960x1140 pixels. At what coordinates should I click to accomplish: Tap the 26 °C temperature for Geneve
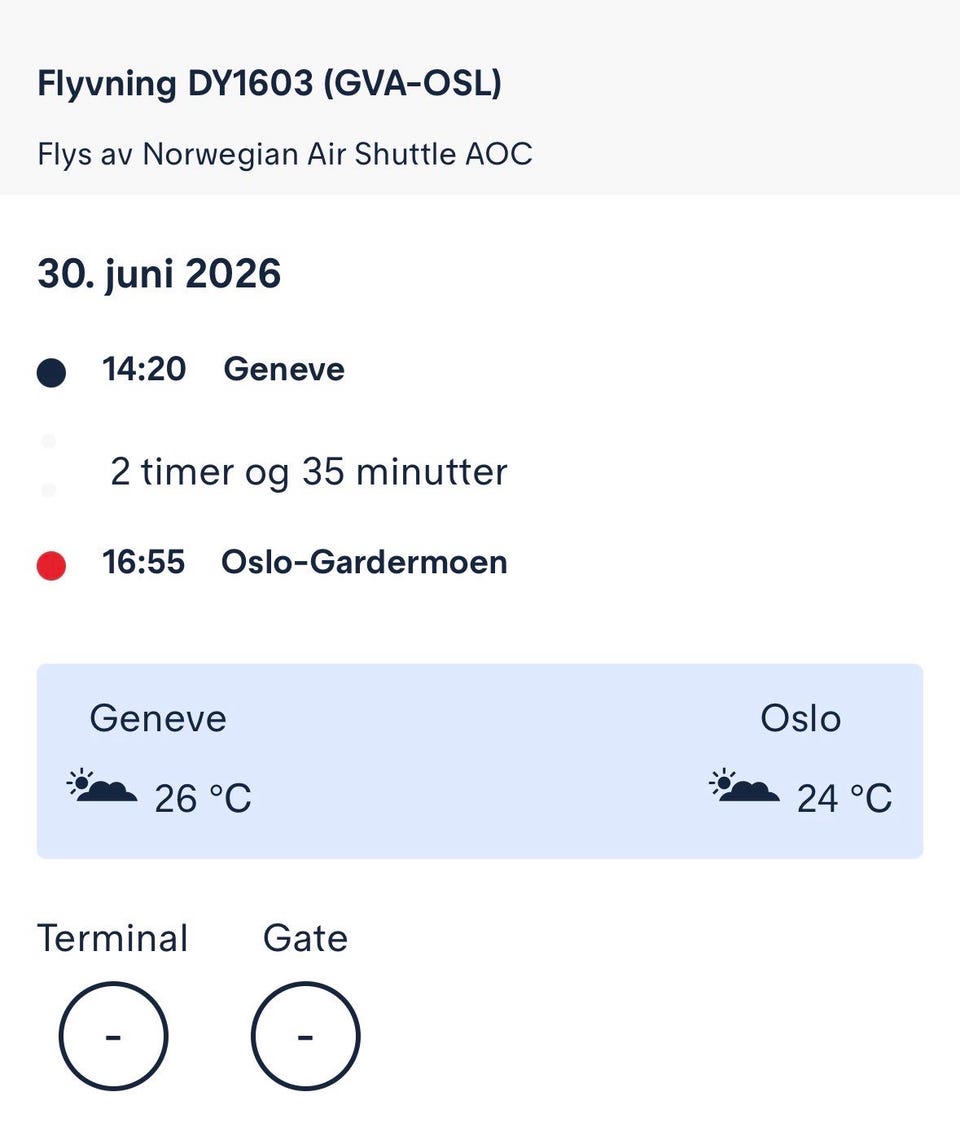(203, 799)
